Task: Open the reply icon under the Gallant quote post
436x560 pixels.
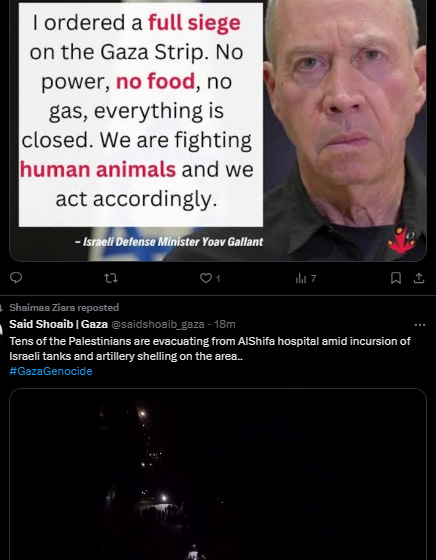Action: (16, 278)
